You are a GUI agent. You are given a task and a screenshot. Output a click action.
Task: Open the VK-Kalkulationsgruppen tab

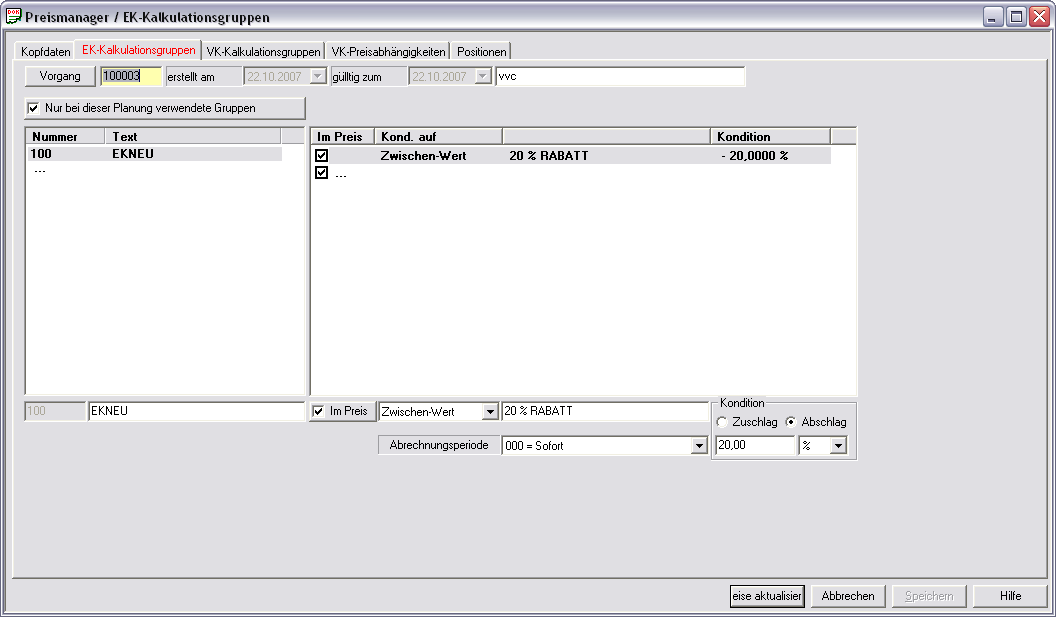(x=263, y=51)
